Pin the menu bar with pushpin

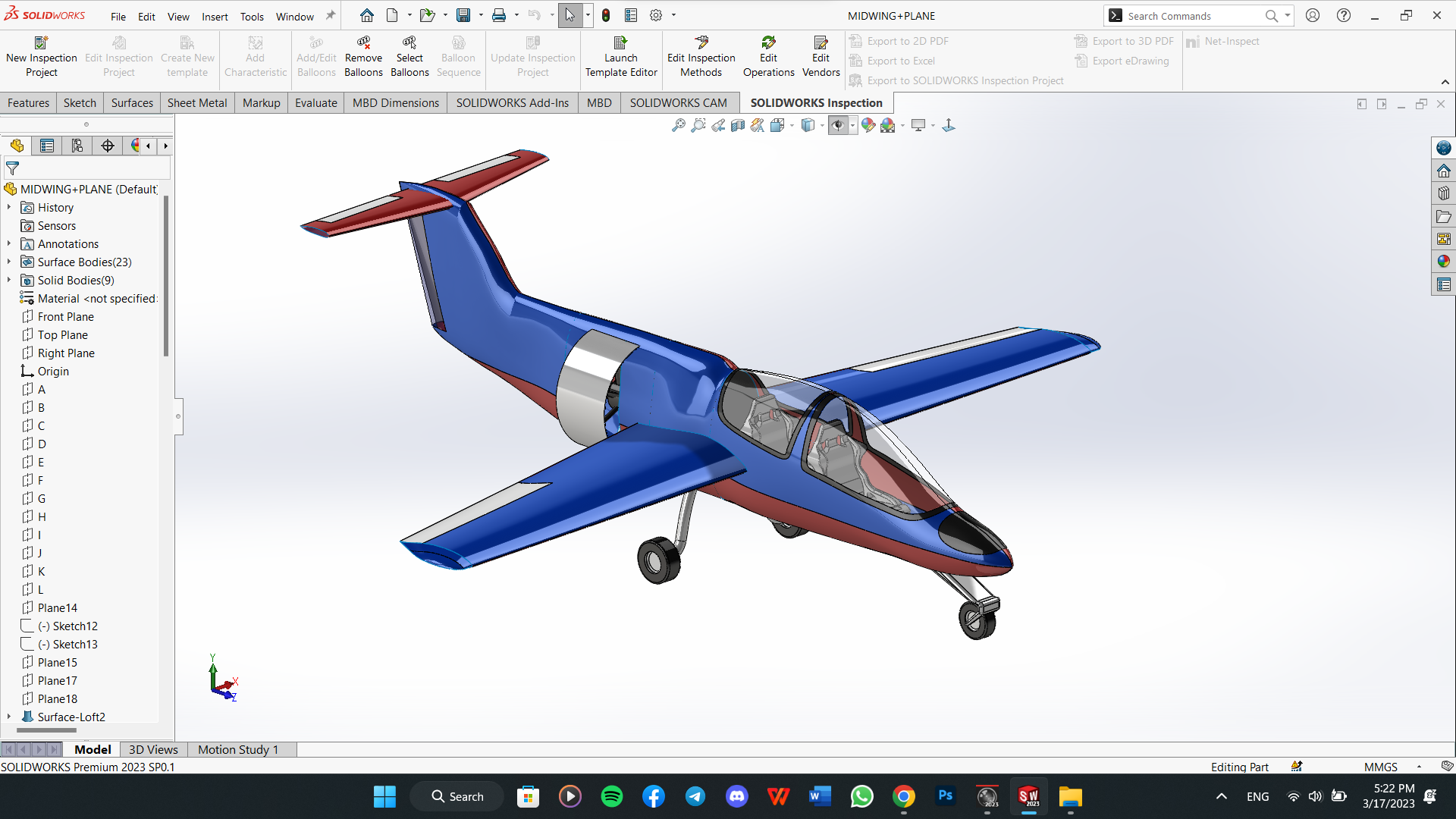(x=331, y=15)
